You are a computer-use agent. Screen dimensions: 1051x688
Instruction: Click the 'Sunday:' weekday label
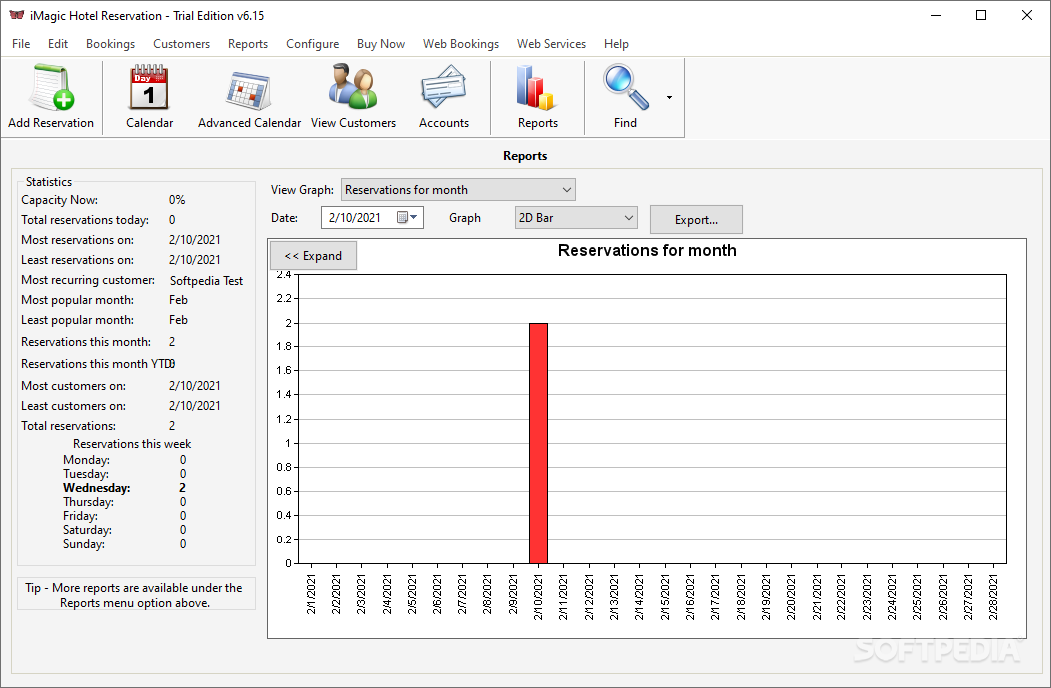coord(84,544)
